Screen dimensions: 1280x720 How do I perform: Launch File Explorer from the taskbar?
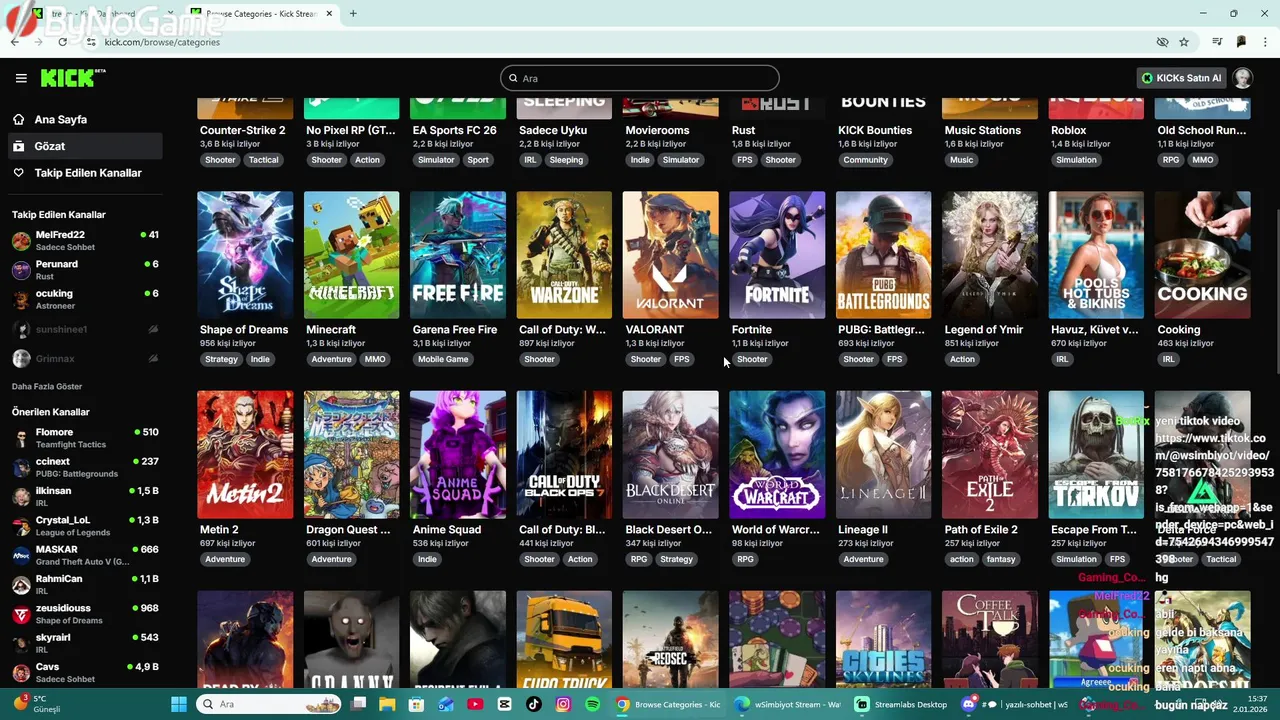pos(387,704)
